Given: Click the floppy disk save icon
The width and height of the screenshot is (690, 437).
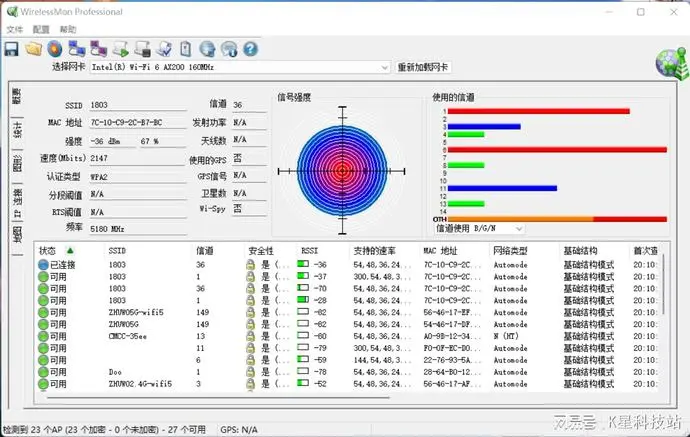Looking at the screenshot, I should [11, 49].
